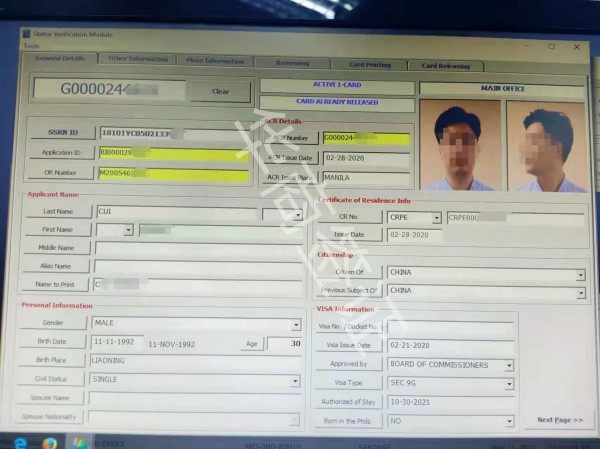Expand the Gender dropdown
Viewport: 600px width, 449px height.
click(296, 325)
